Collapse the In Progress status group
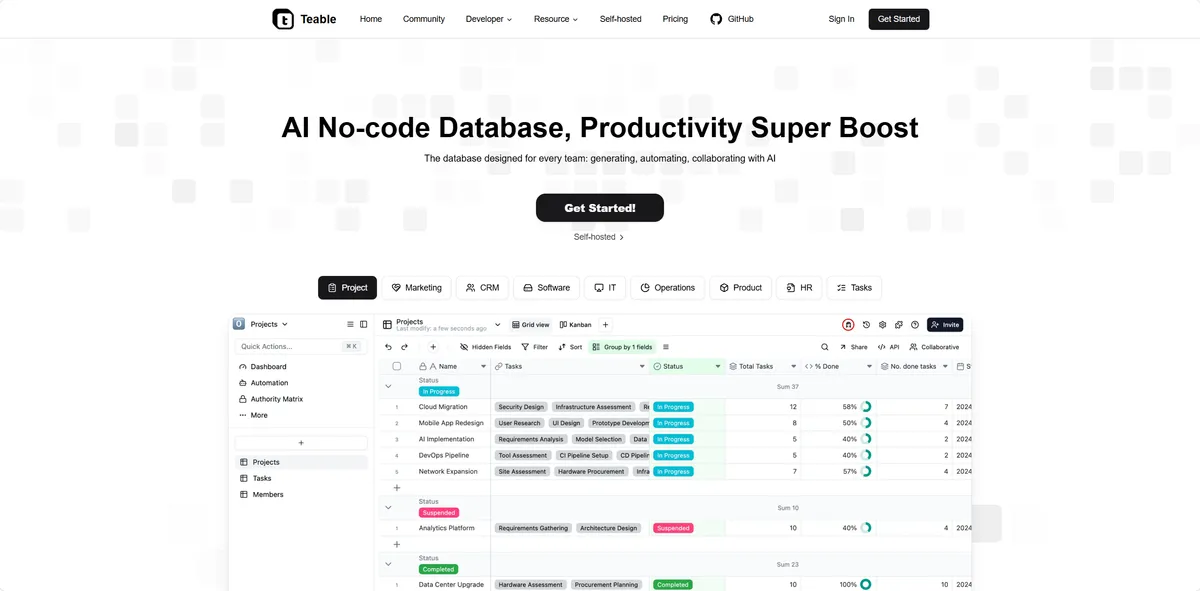 [x=388, y=386]
